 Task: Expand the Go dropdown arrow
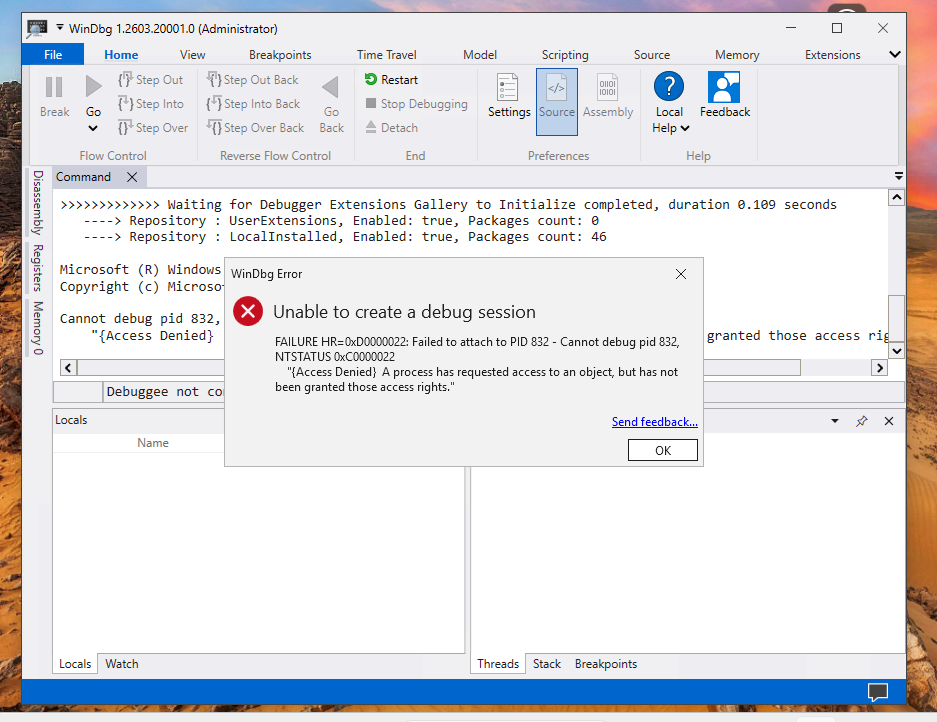point(93,128)
